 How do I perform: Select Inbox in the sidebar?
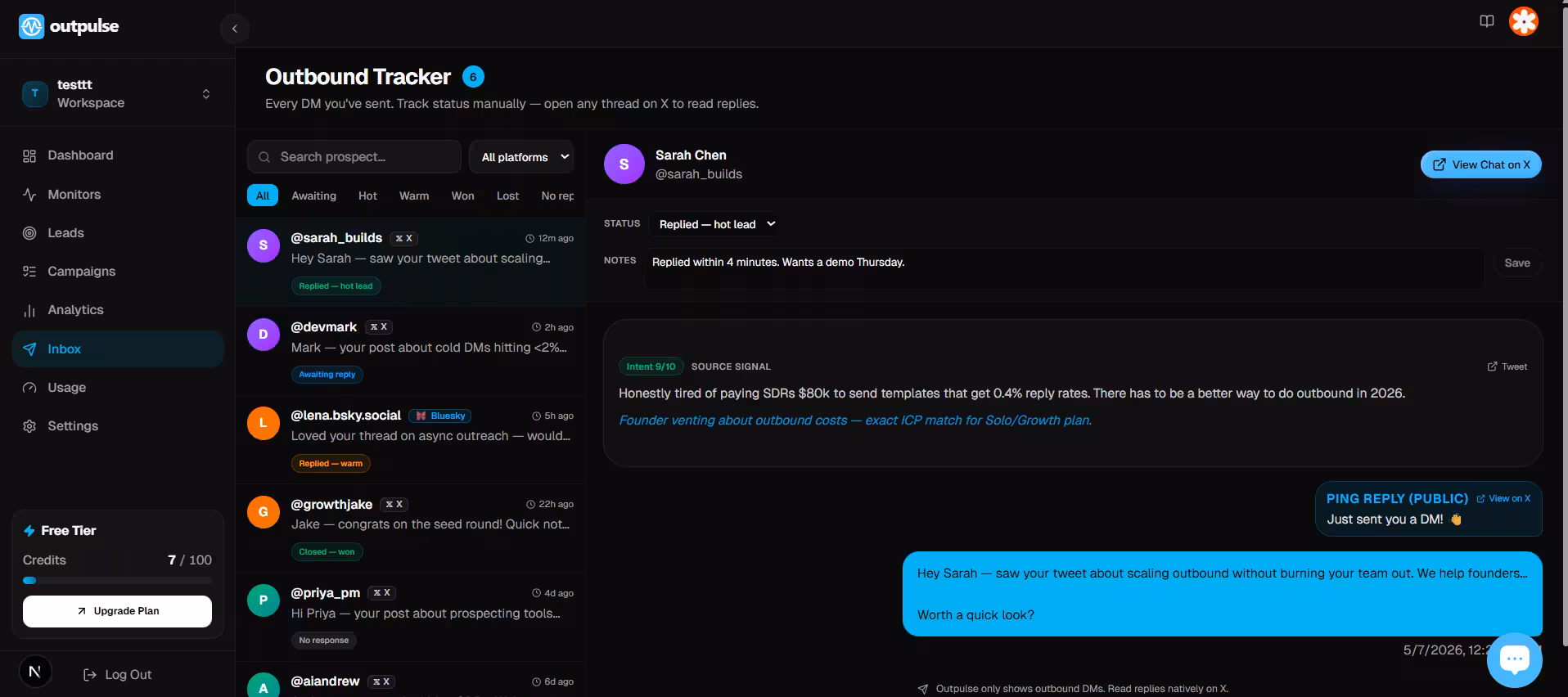click(x=118, y=349)
